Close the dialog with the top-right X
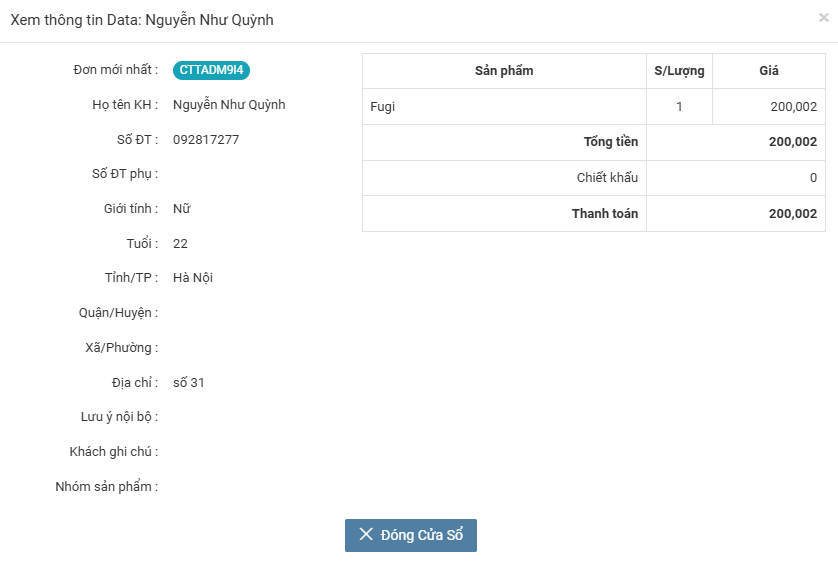Screen dimensions: 838x581 pyautogui.click(x=823, y=17)
